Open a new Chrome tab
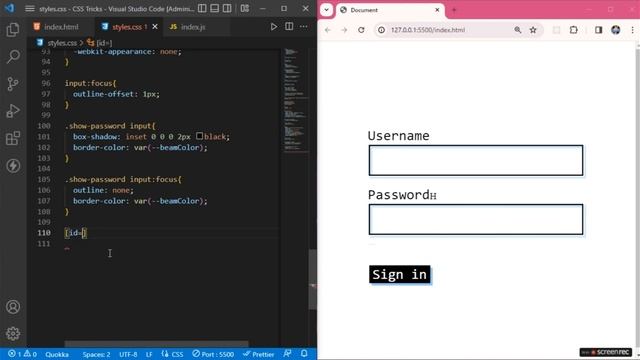640x360 pixels. [454, 10]
